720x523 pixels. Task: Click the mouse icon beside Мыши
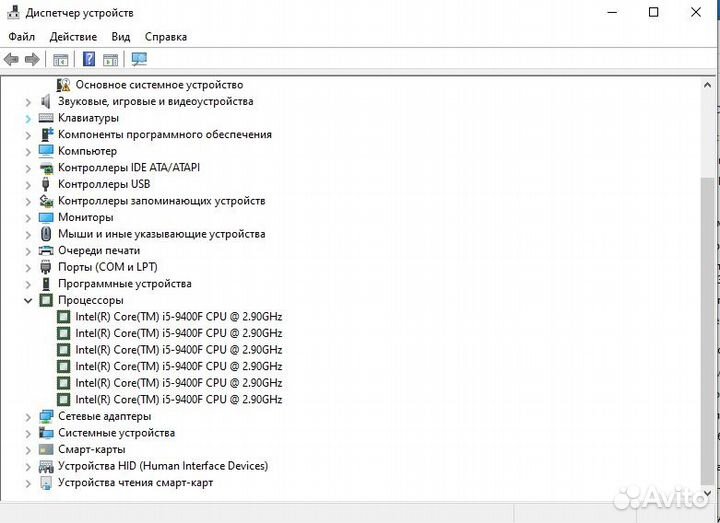point(45,234)
